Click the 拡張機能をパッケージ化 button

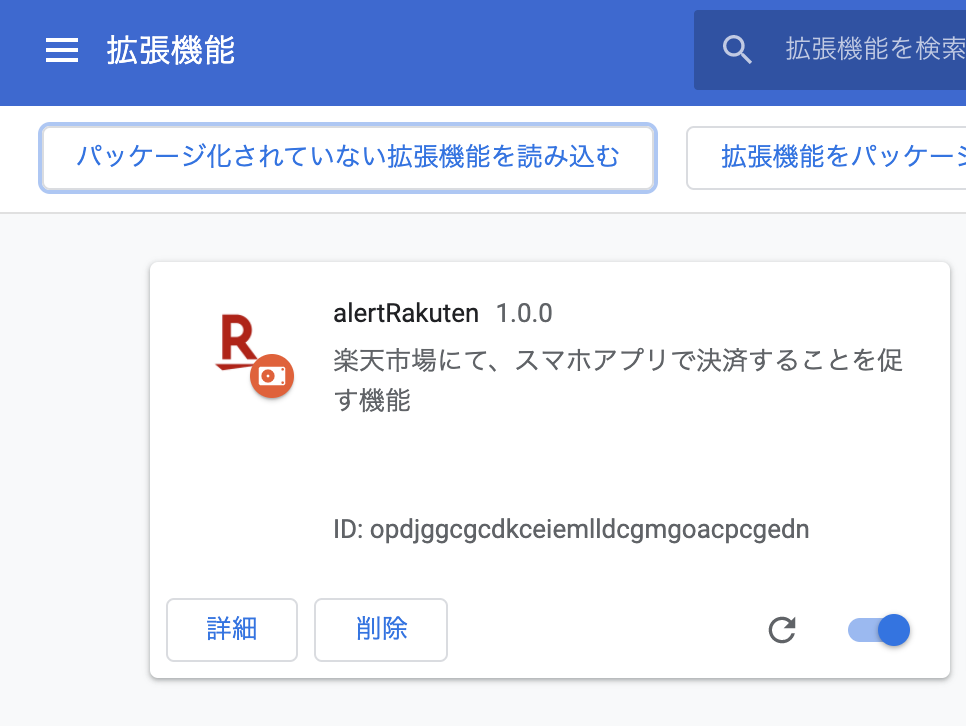(x=827, y=158)
